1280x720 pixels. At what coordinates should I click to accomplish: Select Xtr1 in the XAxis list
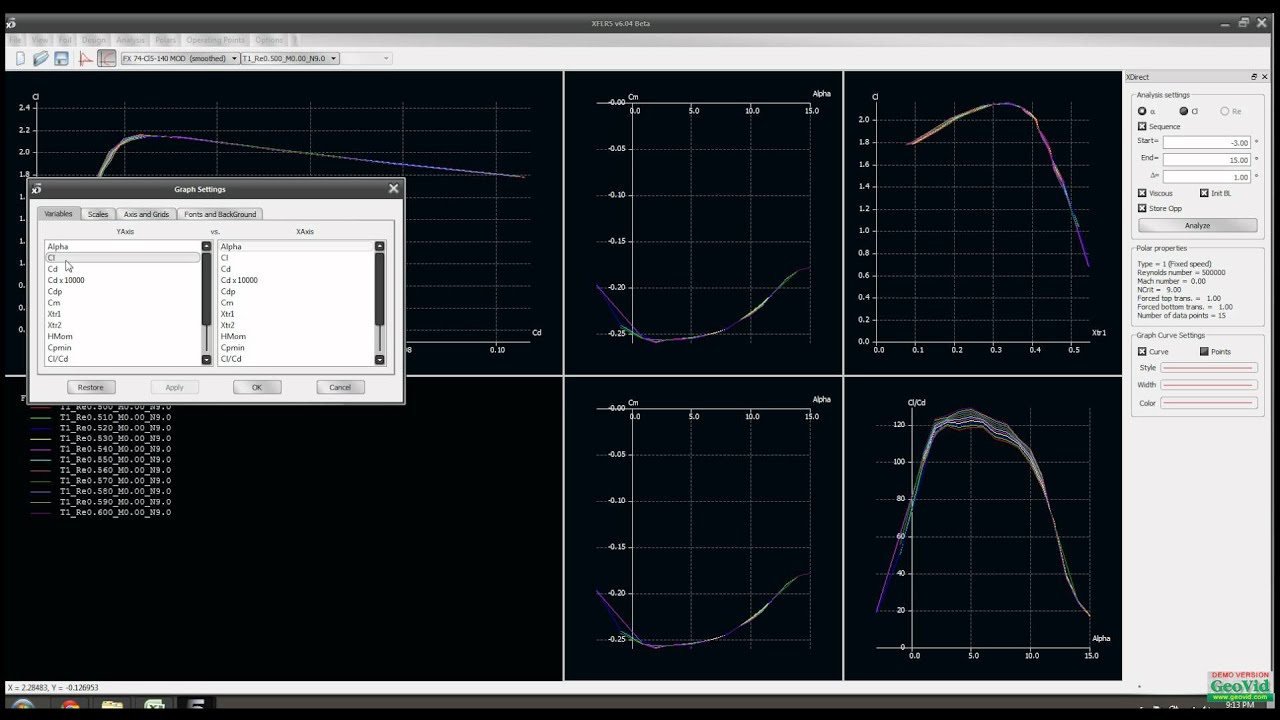tap(295, 314)
